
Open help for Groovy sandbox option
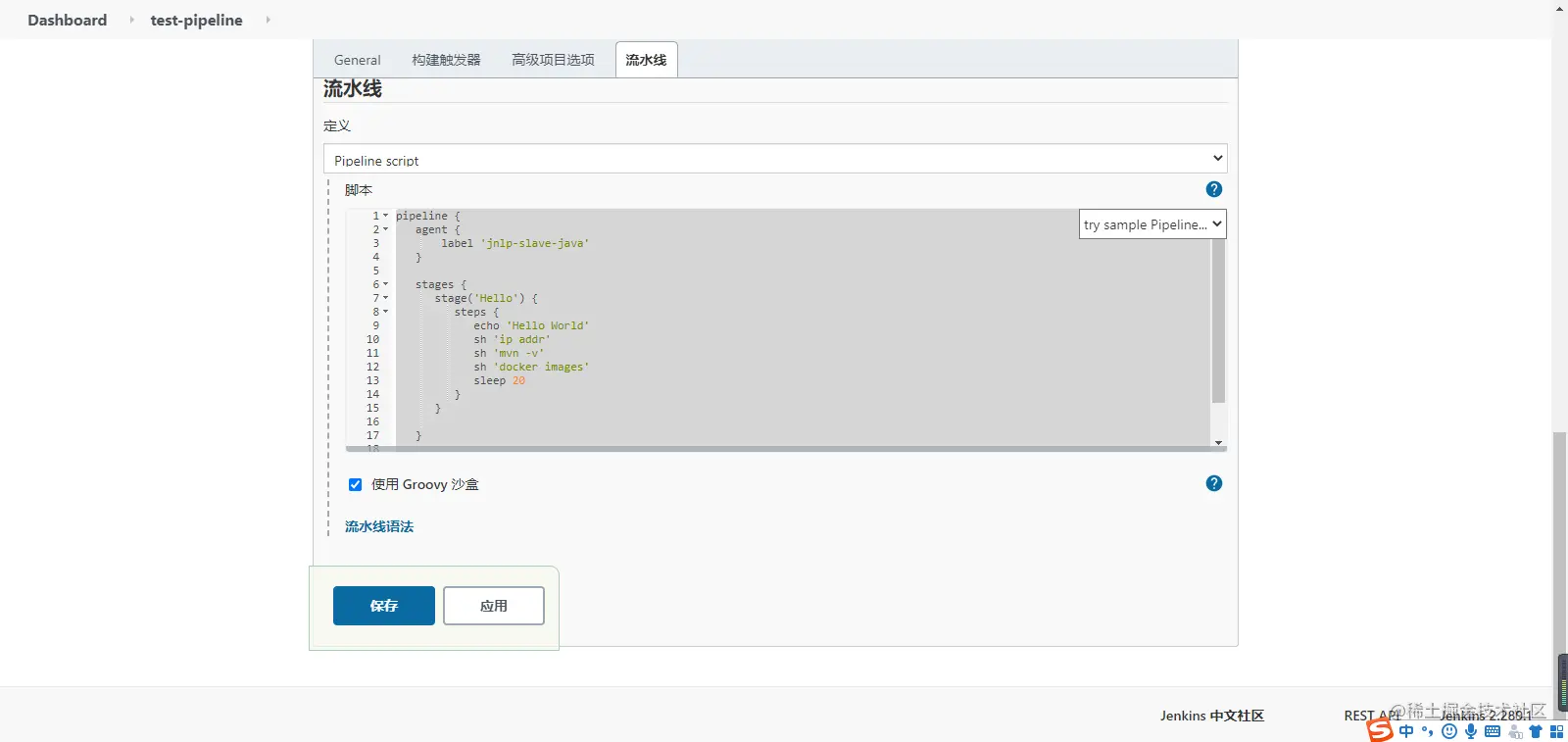tap(1213, 483)
